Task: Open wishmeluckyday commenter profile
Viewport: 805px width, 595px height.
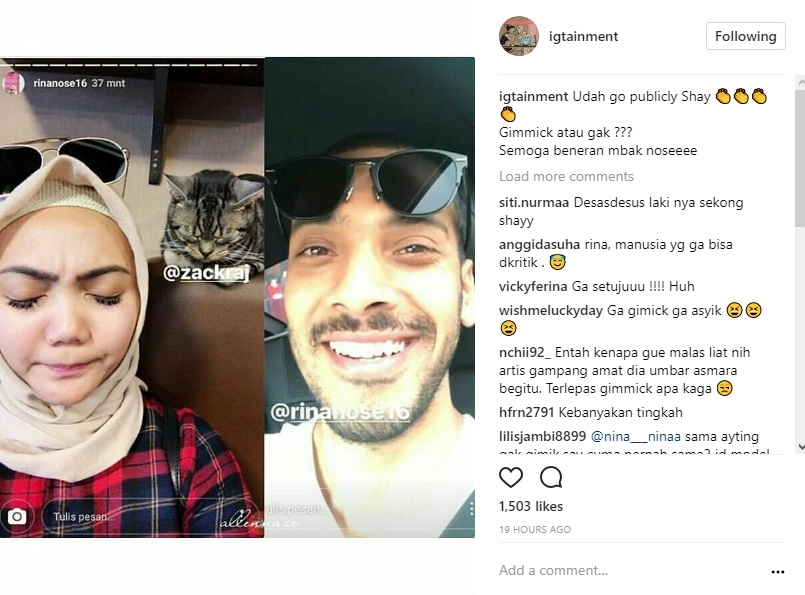Action: (x=551, y=311)
